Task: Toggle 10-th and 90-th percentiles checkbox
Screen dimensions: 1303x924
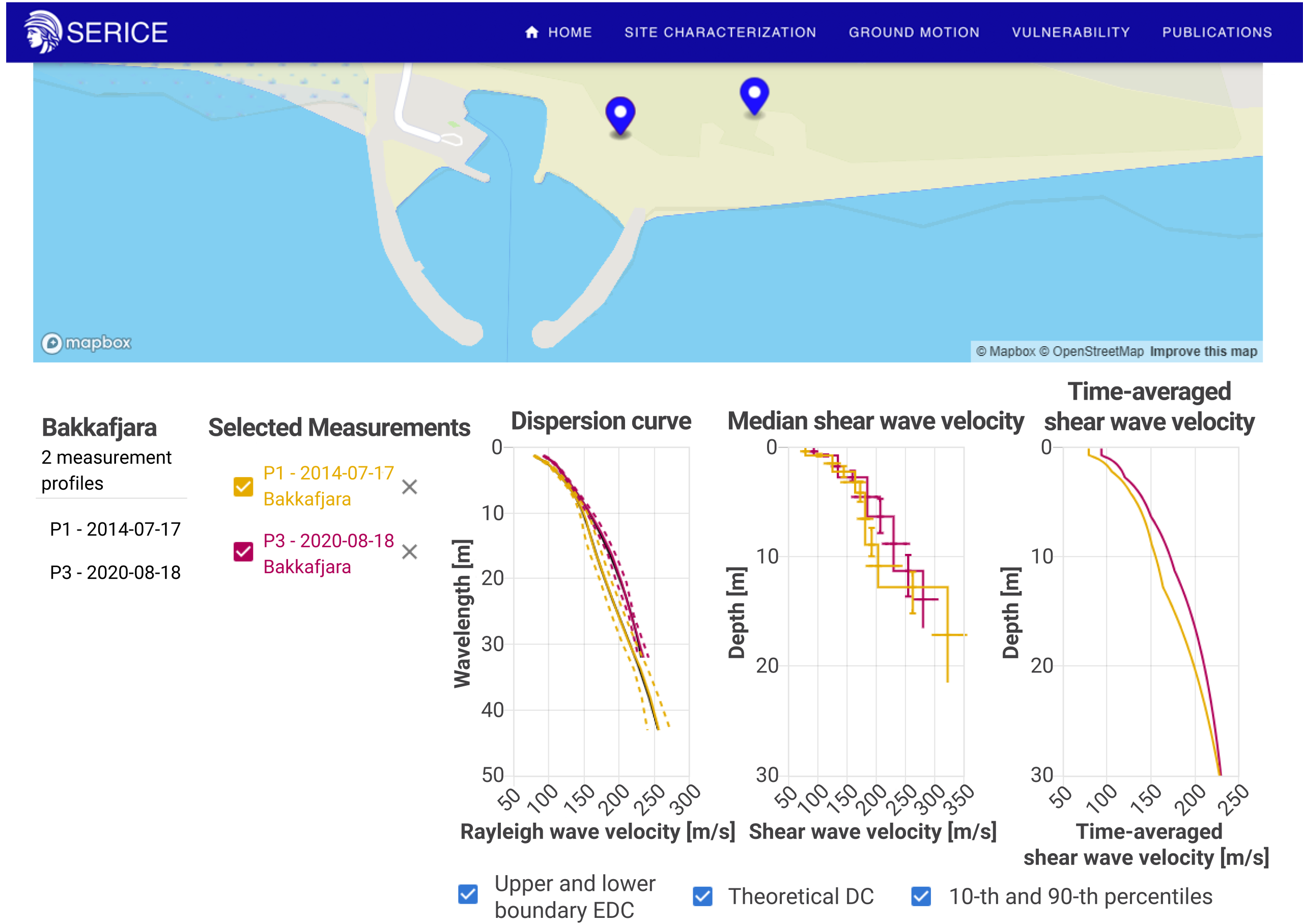Action: pos(921,896)
